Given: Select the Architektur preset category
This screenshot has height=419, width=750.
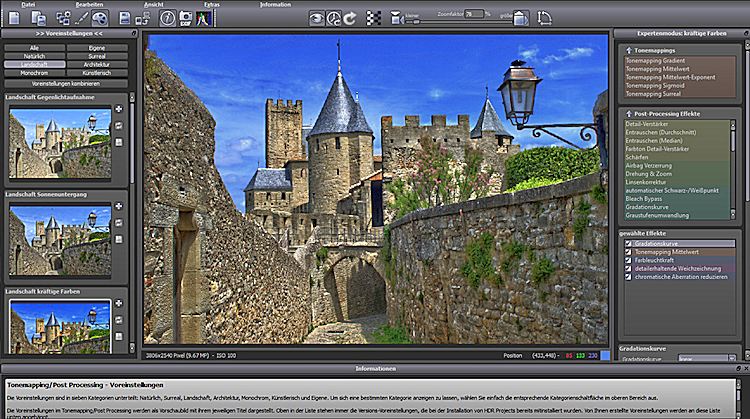Looking at the screenshot, I should coord(97,64).
